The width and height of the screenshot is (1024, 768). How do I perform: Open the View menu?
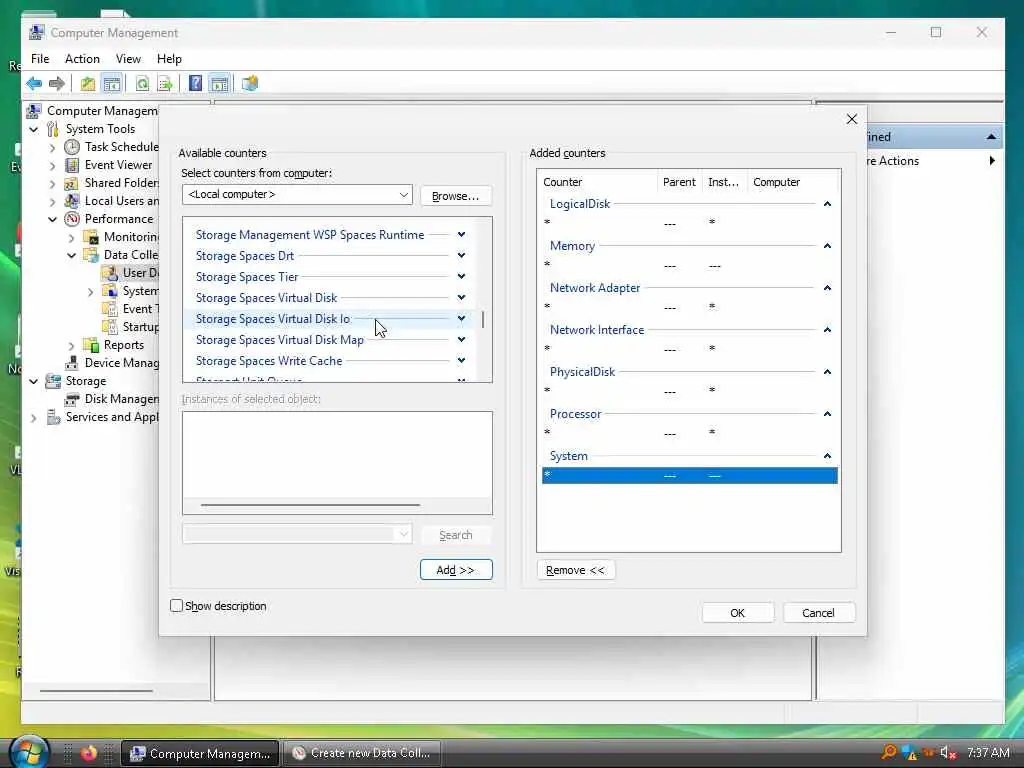coord(128,59)
